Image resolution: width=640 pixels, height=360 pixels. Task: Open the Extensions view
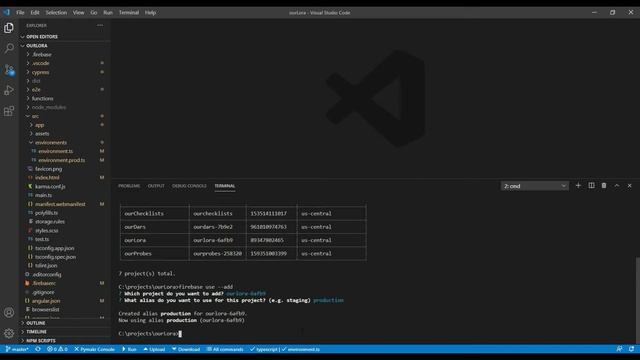coord(9,111)
